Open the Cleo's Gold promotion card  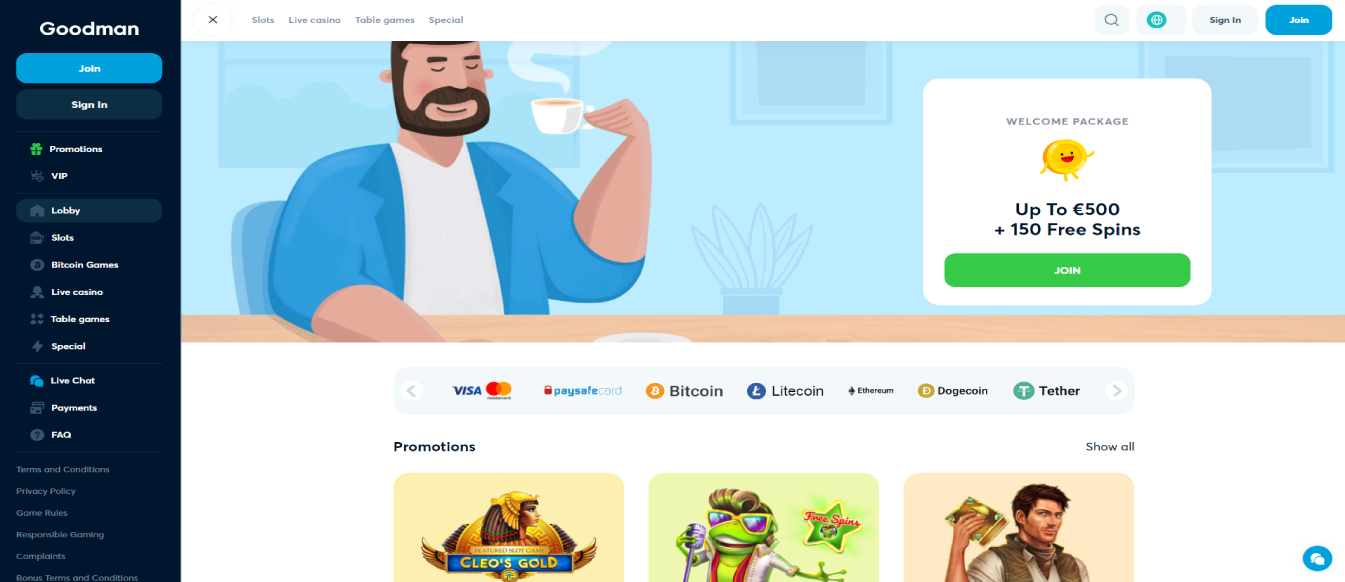508,528
